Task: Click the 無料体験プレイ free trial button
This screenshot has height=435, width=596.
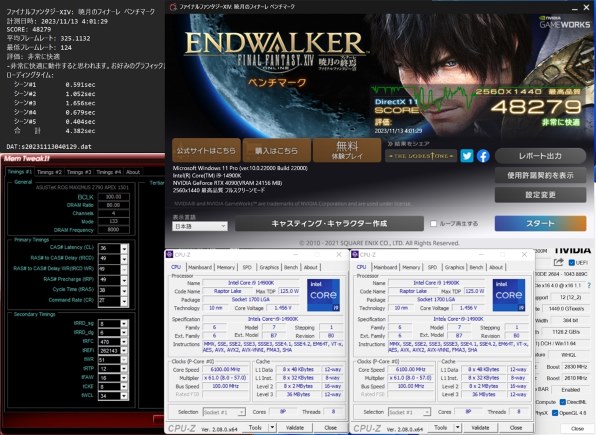Action: click(347, 151)
